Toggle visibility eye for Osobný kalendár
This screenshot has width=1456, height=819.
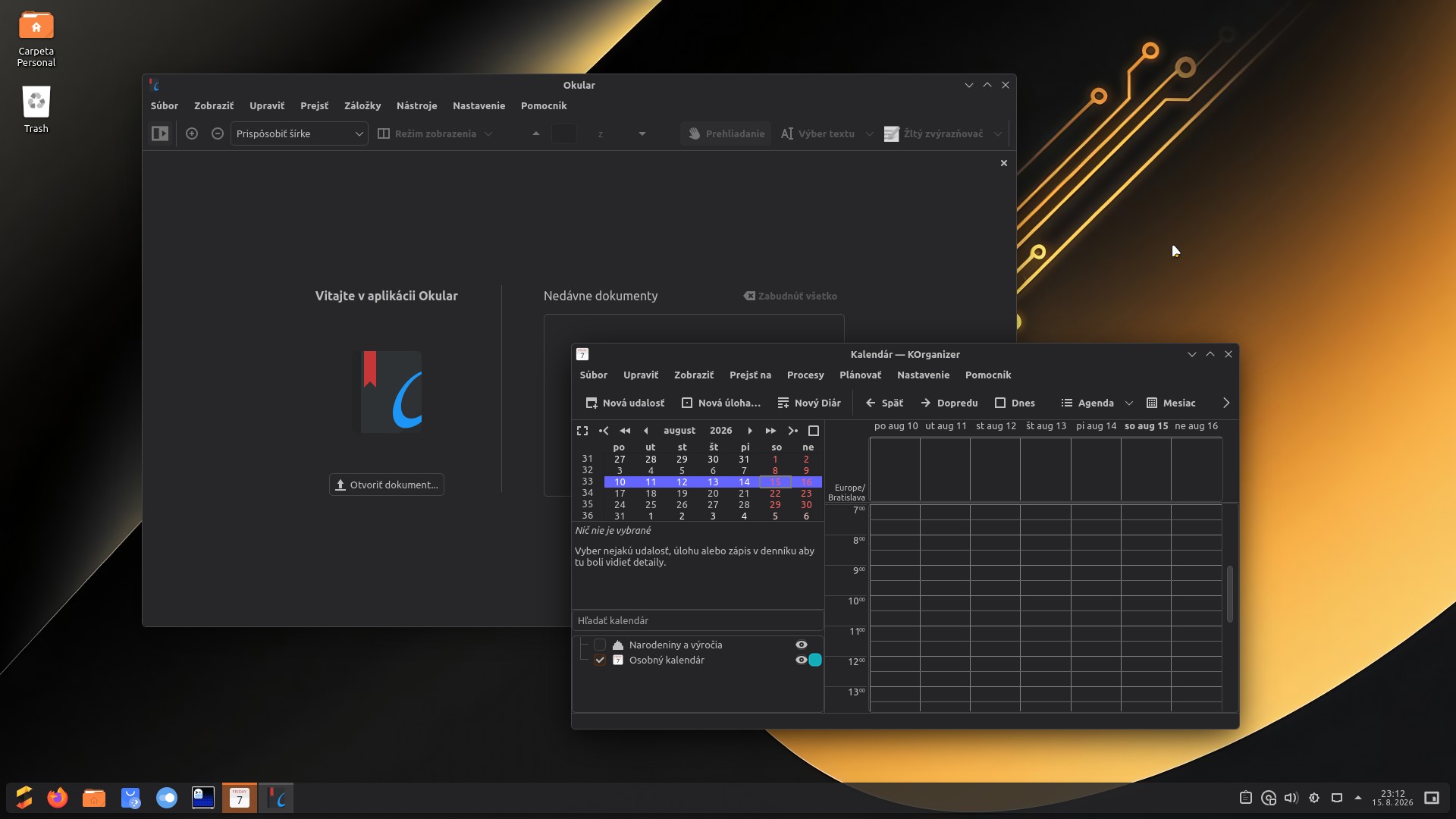(801, 661)
